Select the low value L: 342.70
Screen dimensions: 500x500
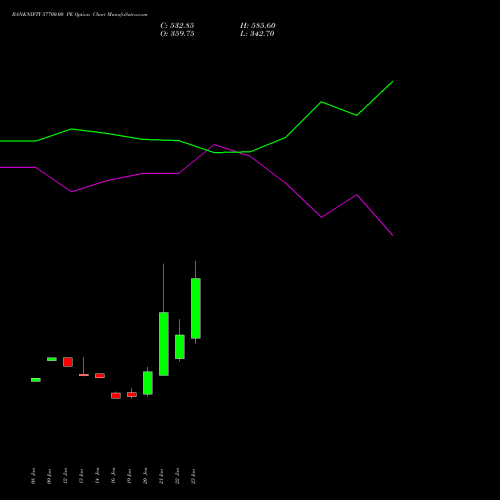pos(257,34)
